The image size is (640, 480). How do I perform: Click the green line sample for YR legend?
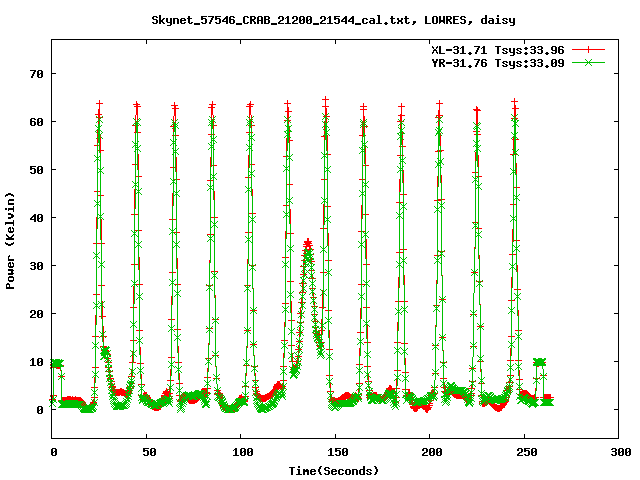click(588, 62)
